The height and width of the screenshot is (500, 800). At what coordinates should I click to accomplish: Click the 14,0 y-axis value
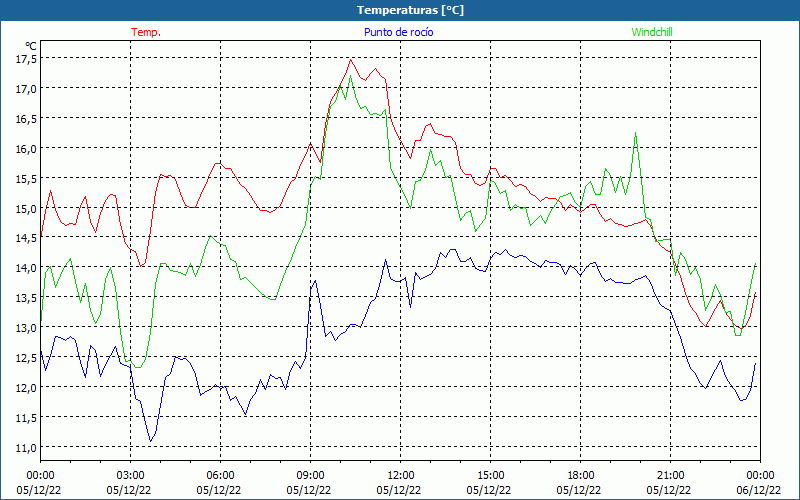coord(26,268)
